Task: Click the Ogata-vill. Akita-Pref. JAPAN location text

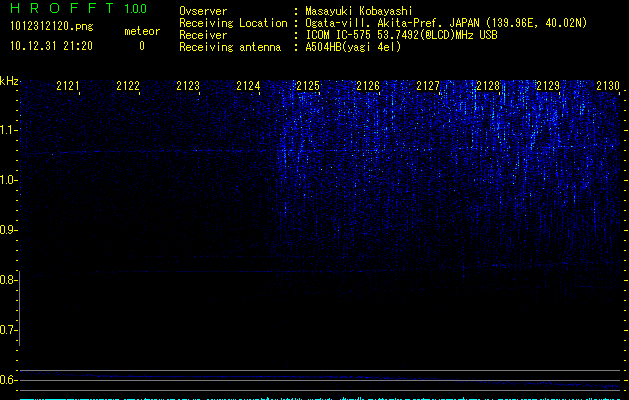Action: [446, 23]
